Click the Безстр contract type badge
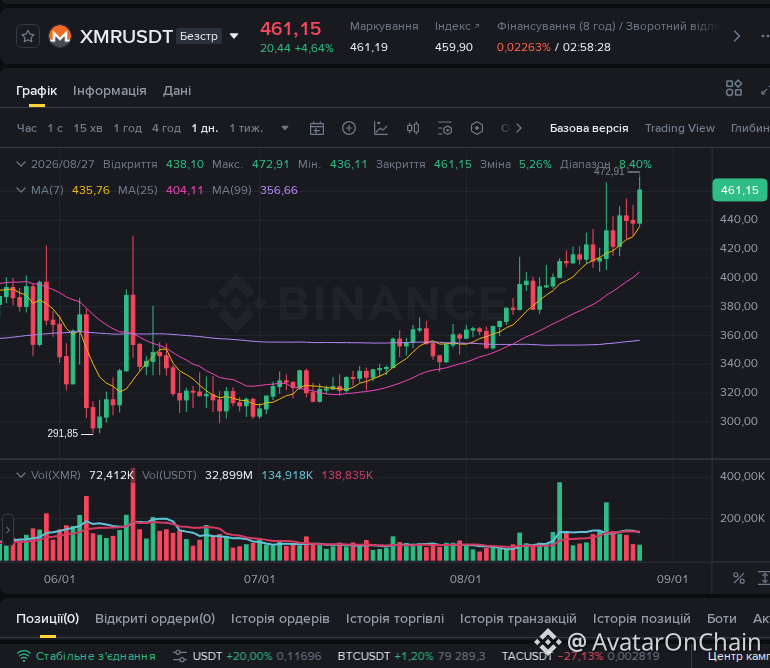Viewport: 770px width, 668px height. coord(198,36)
